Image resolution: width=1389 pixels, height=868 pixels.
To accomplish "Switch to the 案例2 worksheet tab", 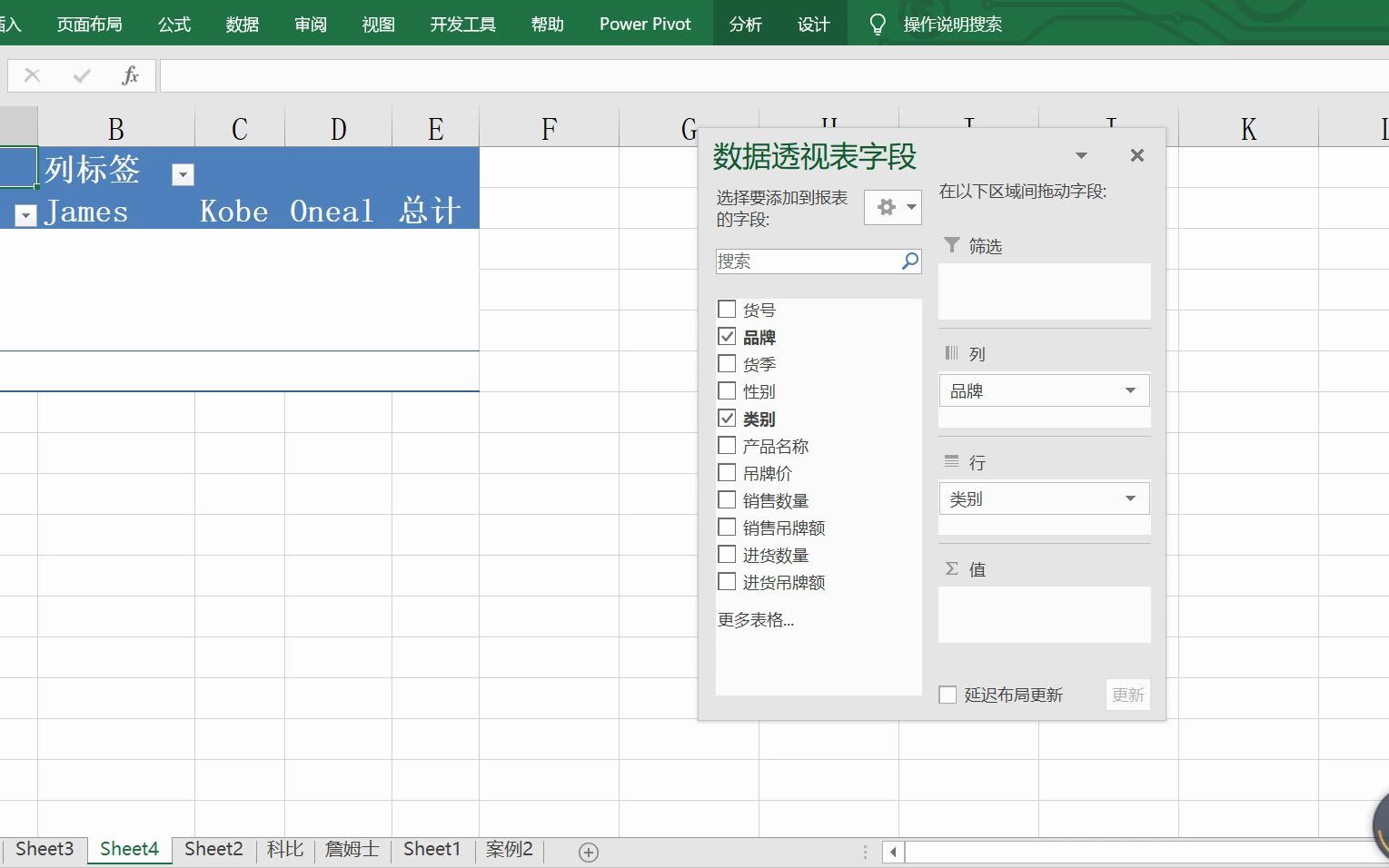I will click(509, 849).
